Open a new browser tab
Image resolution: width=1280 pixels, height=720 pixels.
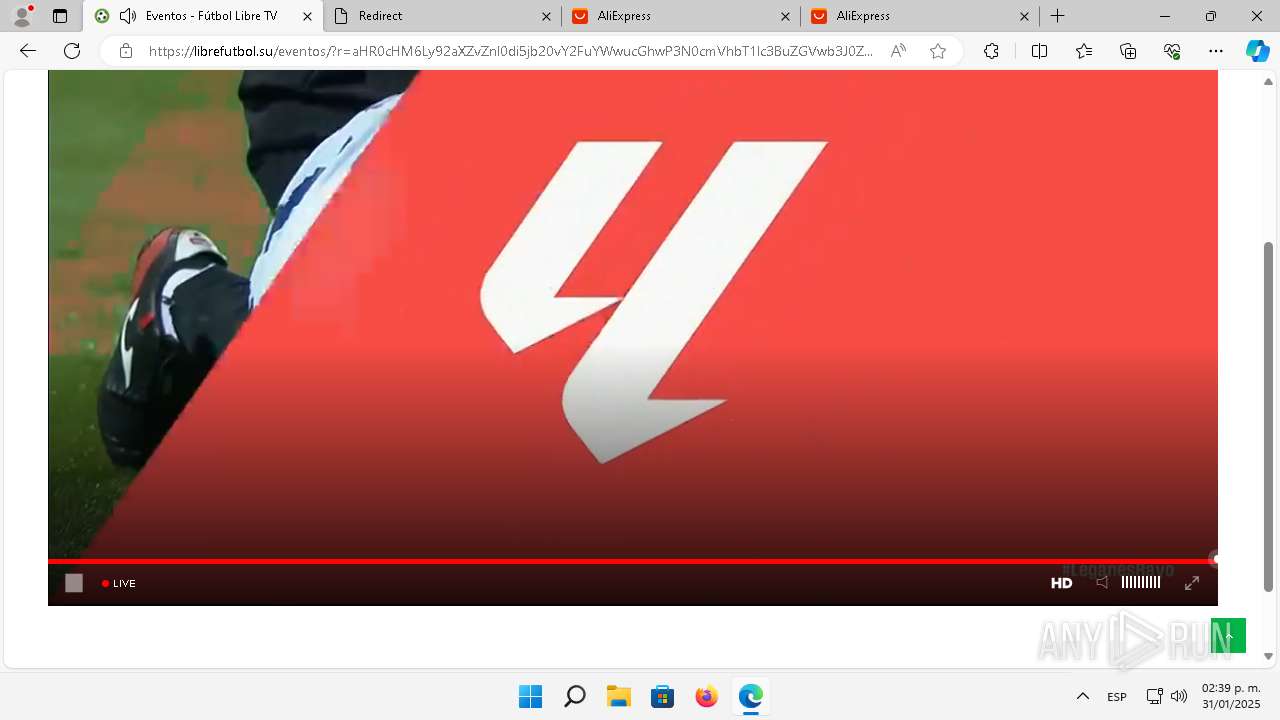pos(1058,16)
